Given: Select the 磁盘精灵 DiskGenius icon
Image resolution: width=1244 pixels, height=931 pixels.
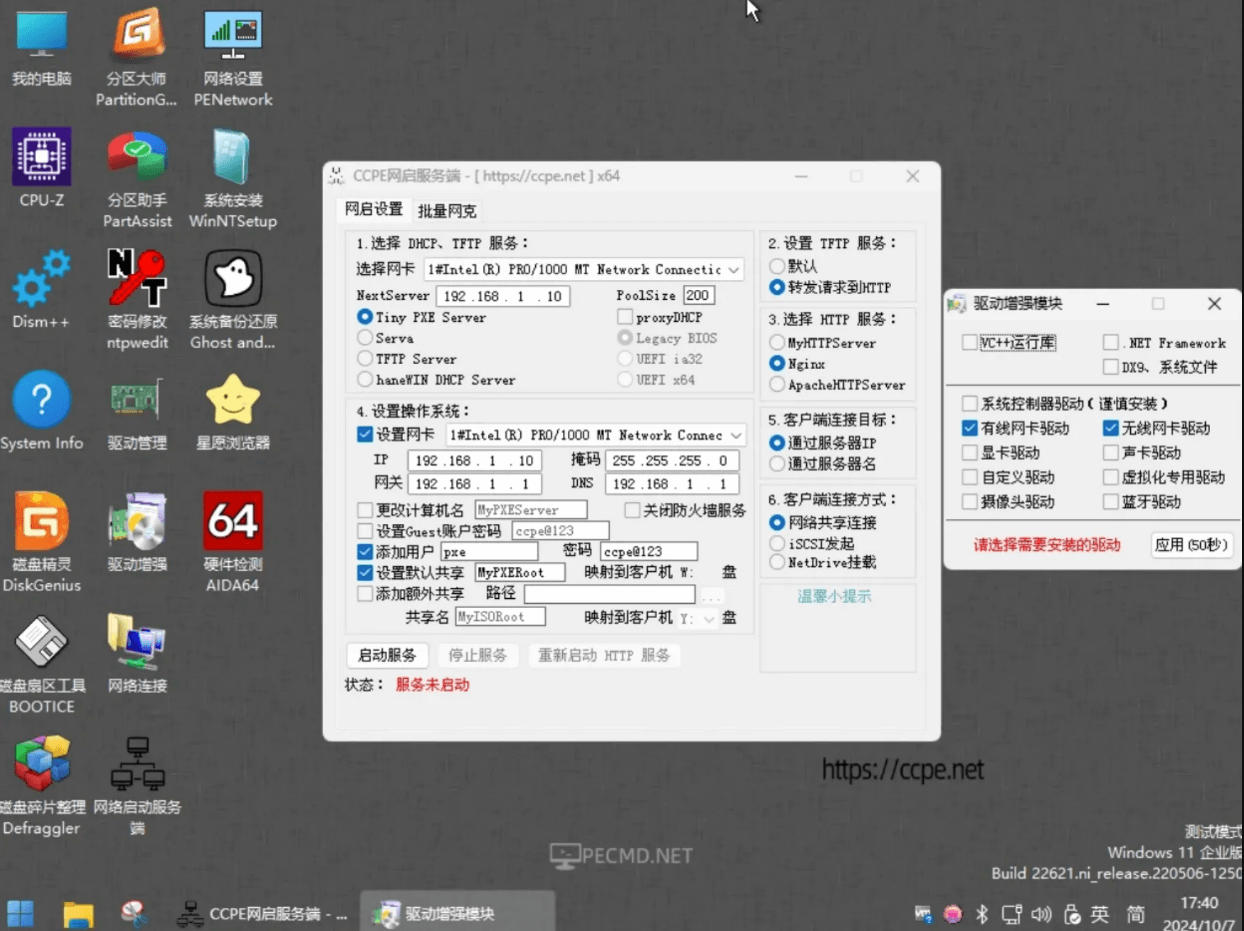Looking at the screenshot, I should coord(41,542).
